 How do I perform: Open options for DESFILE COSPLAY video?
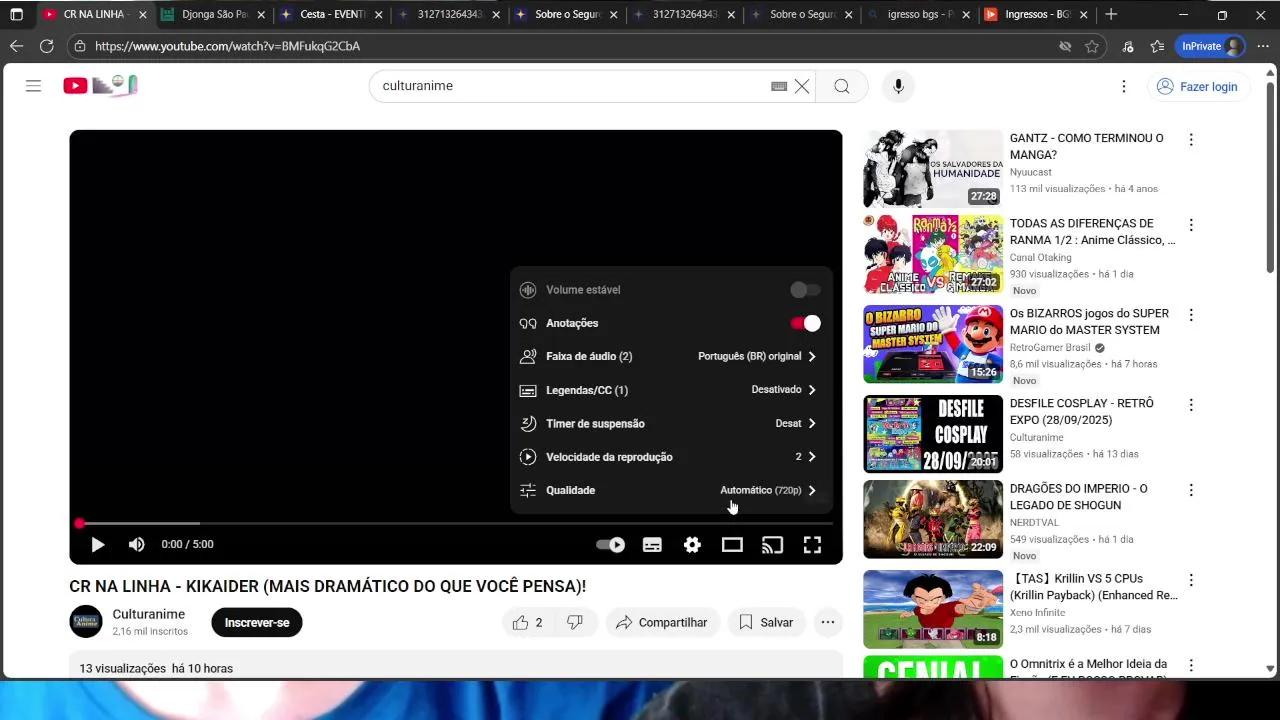pos(1191,405)
